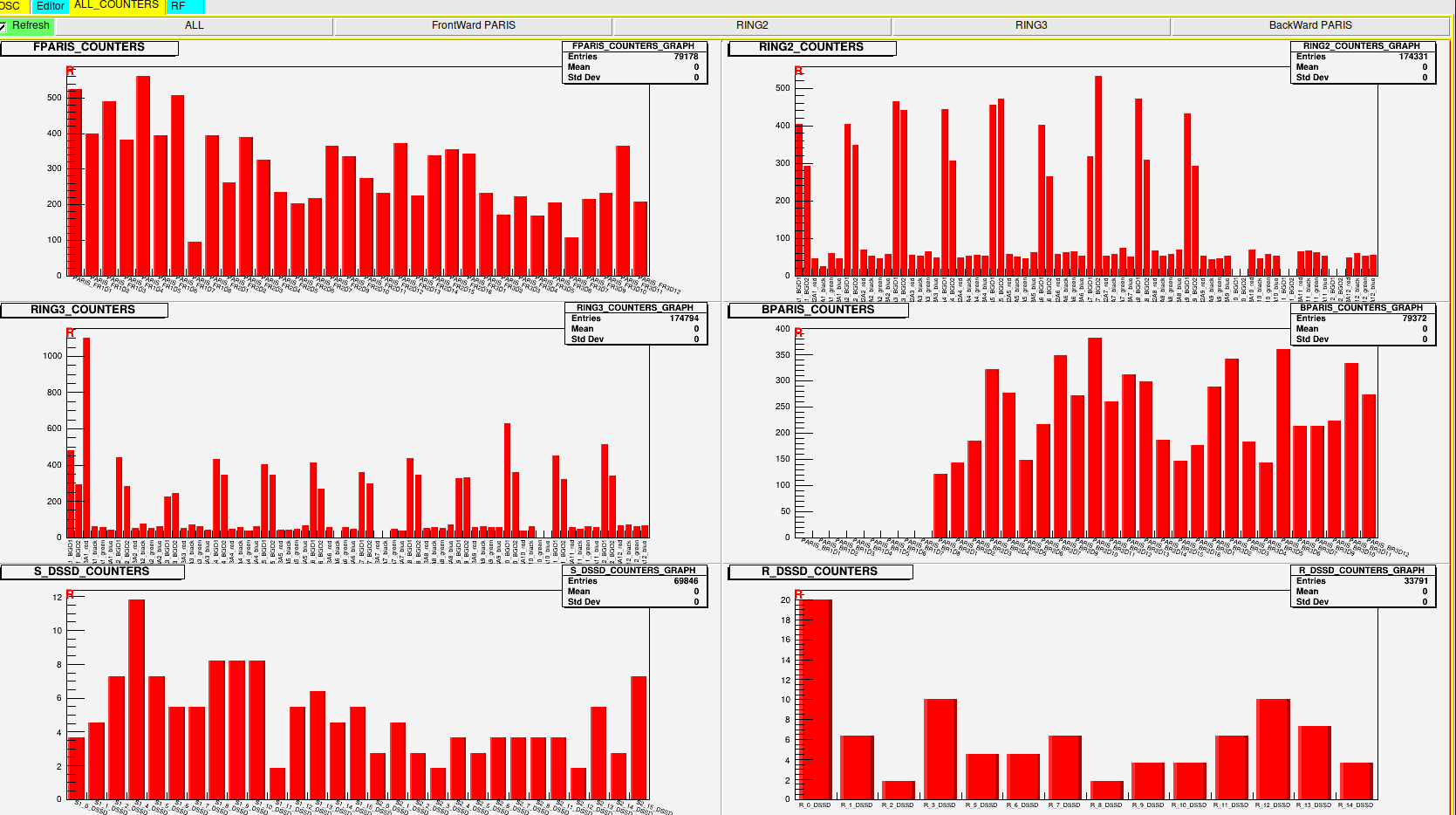Select the ALL_COUNTERS tab
Image resolution: width=1456 pixels, height=815 pixels.
[116, 5]
